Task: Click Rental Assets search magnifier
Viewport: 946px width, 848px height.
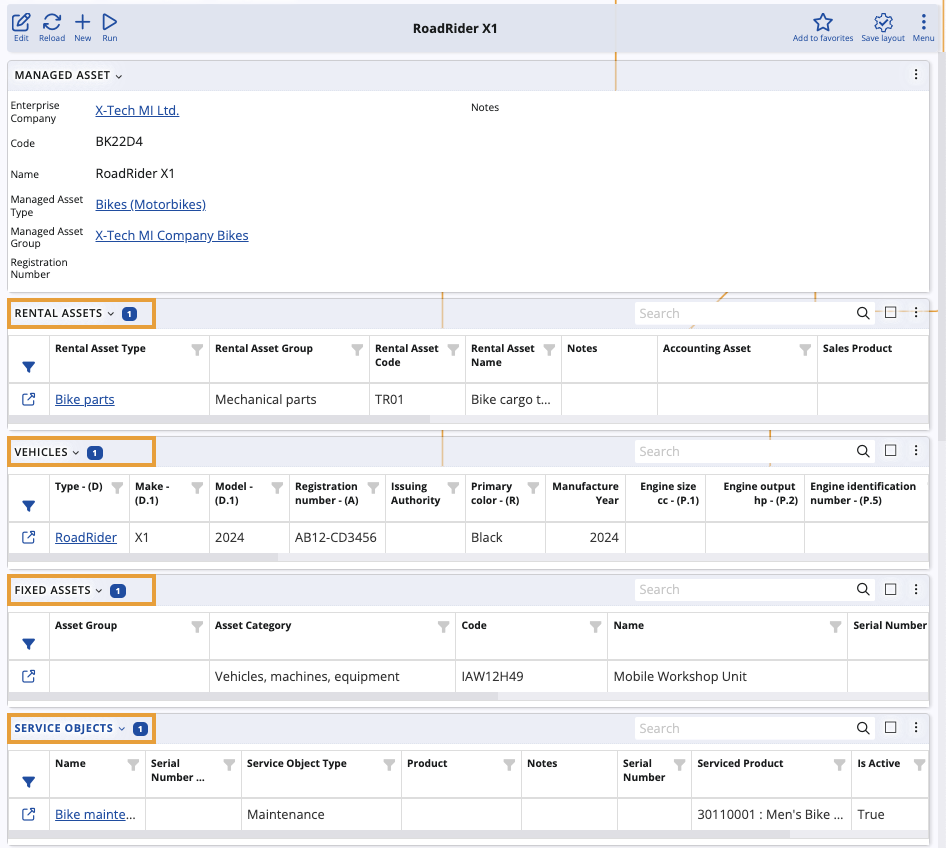Action: 863,313
